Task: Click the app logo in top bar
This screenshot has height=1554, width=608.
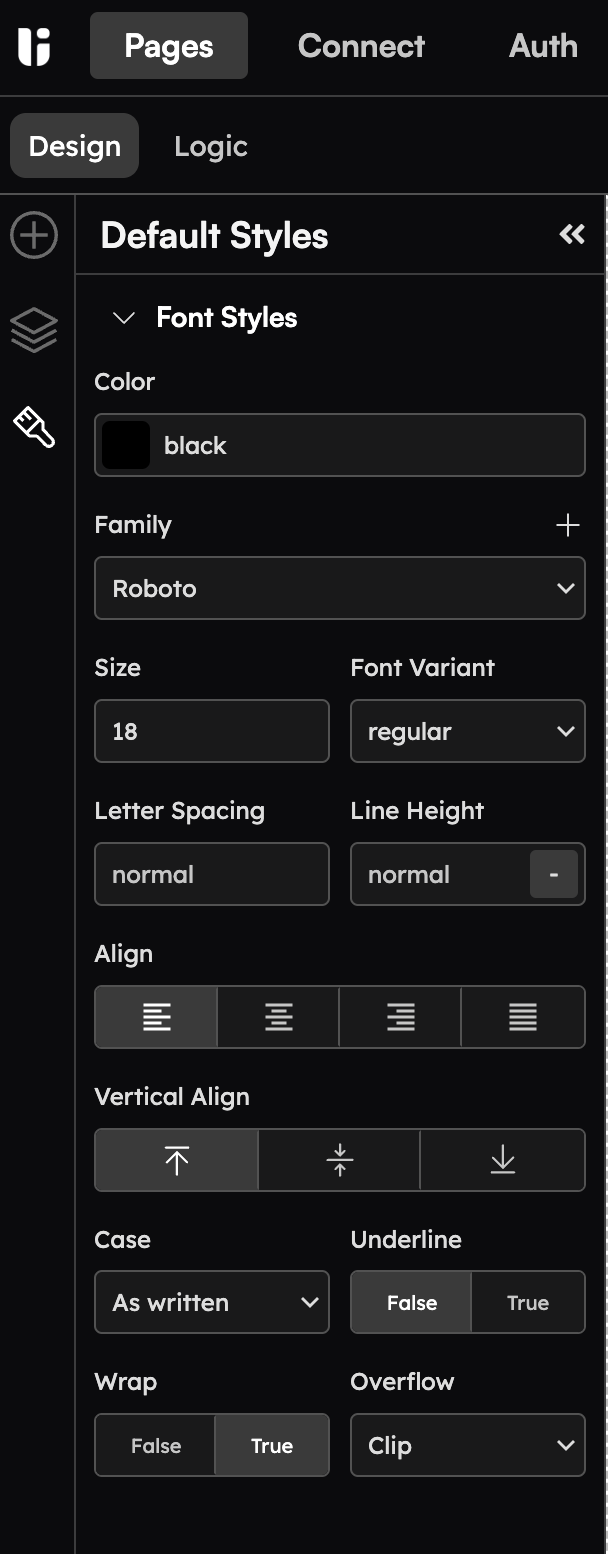Action: click(34, 46)
